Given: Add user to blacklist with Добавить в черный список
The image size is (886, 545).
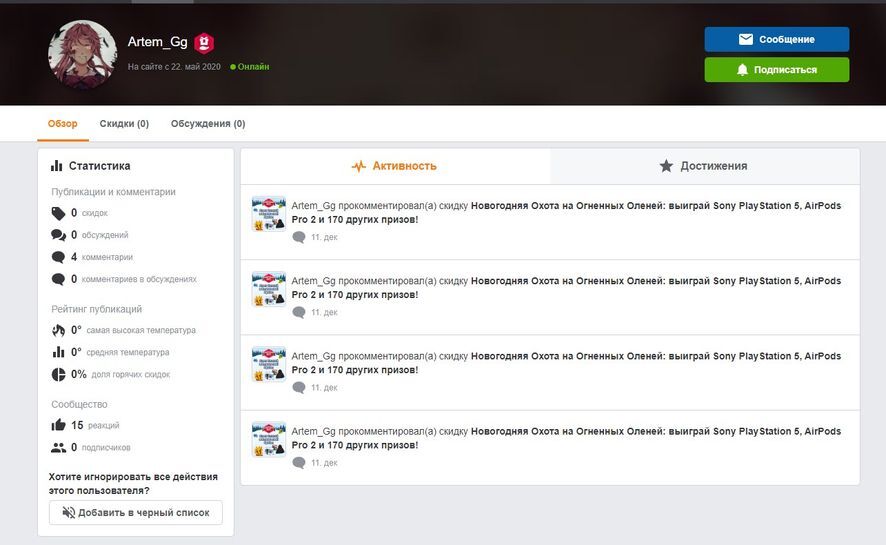Looking at the screenshot, I should pos(136,512).
